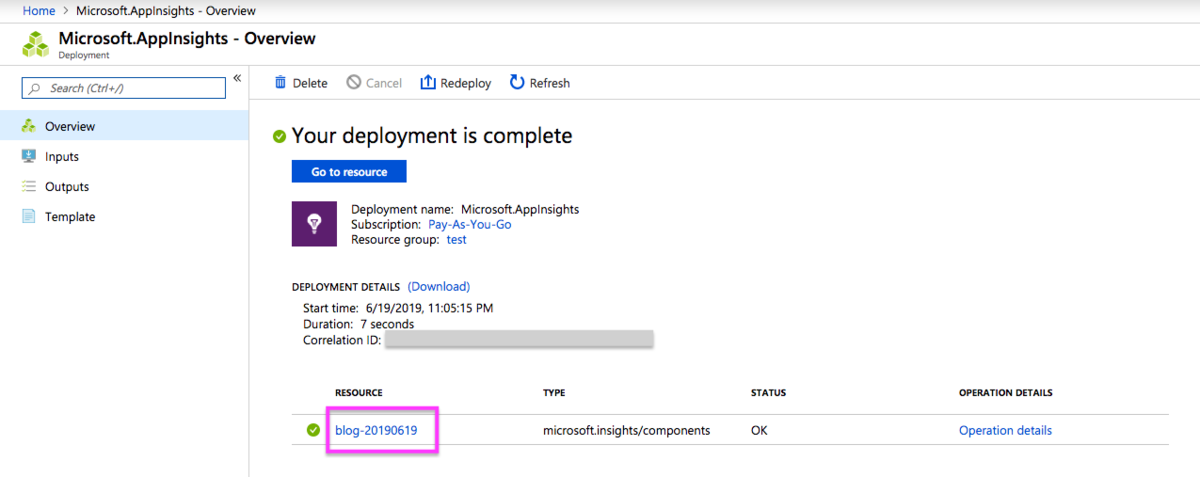Click Go to resource button

349,172
